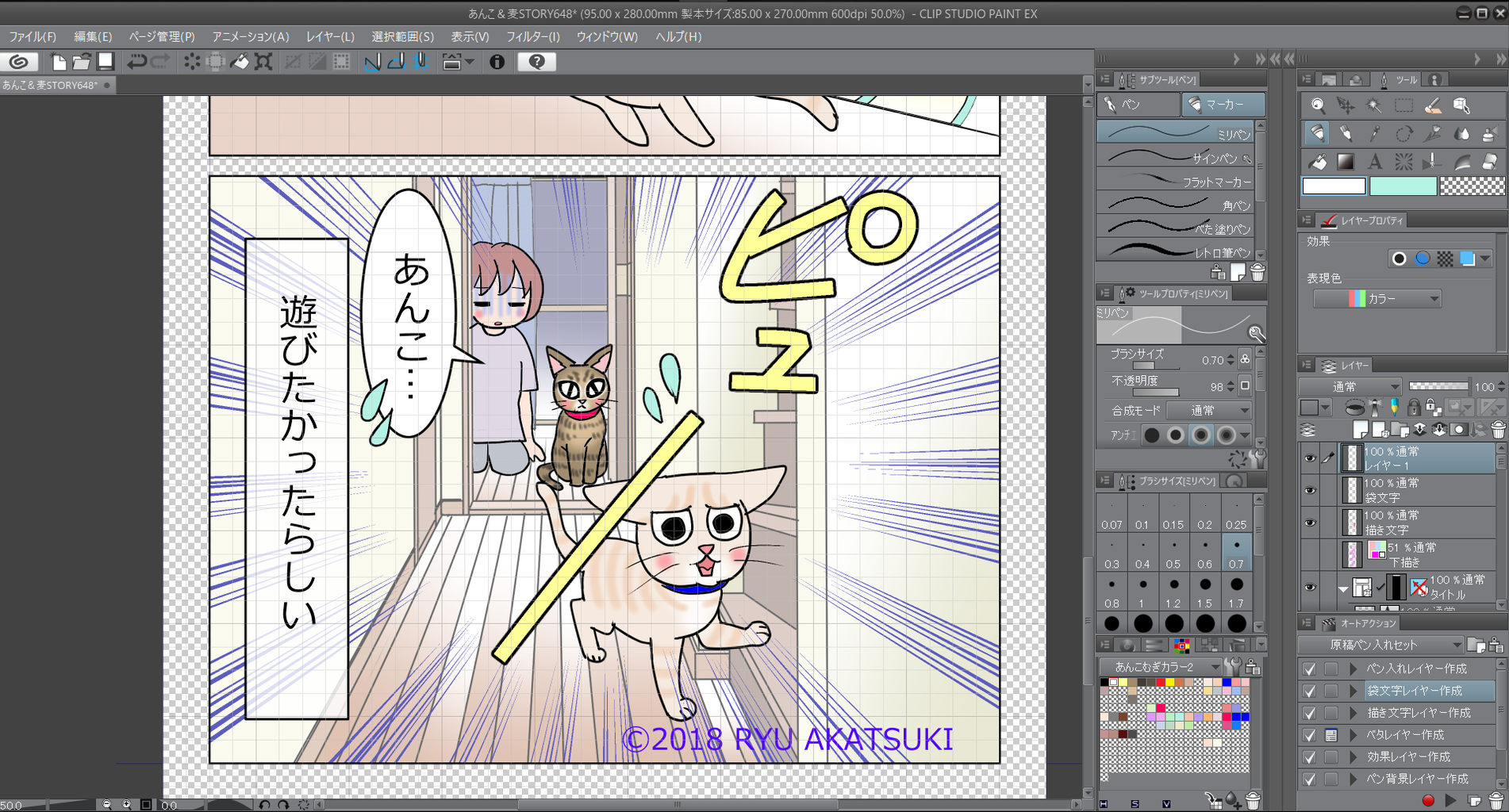Viewport: 1509px width, 812px height.
Task: Expand ベタレイヤー作成 action steps
Action: [1353, 735]
